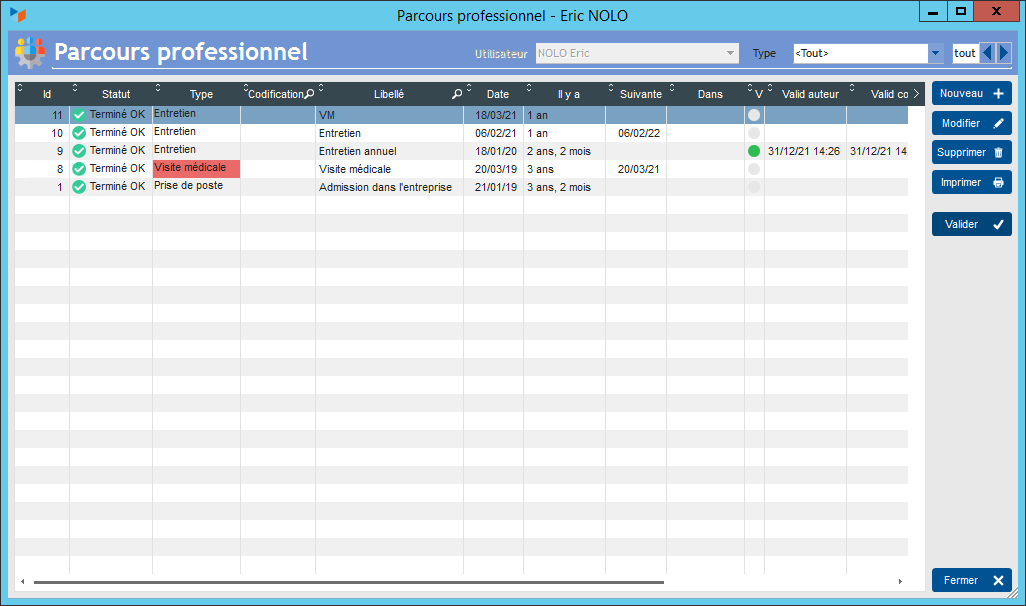Open the Type filter dropdown
This screenshot has width=1026, height=606.
click(x=935, y=54)
